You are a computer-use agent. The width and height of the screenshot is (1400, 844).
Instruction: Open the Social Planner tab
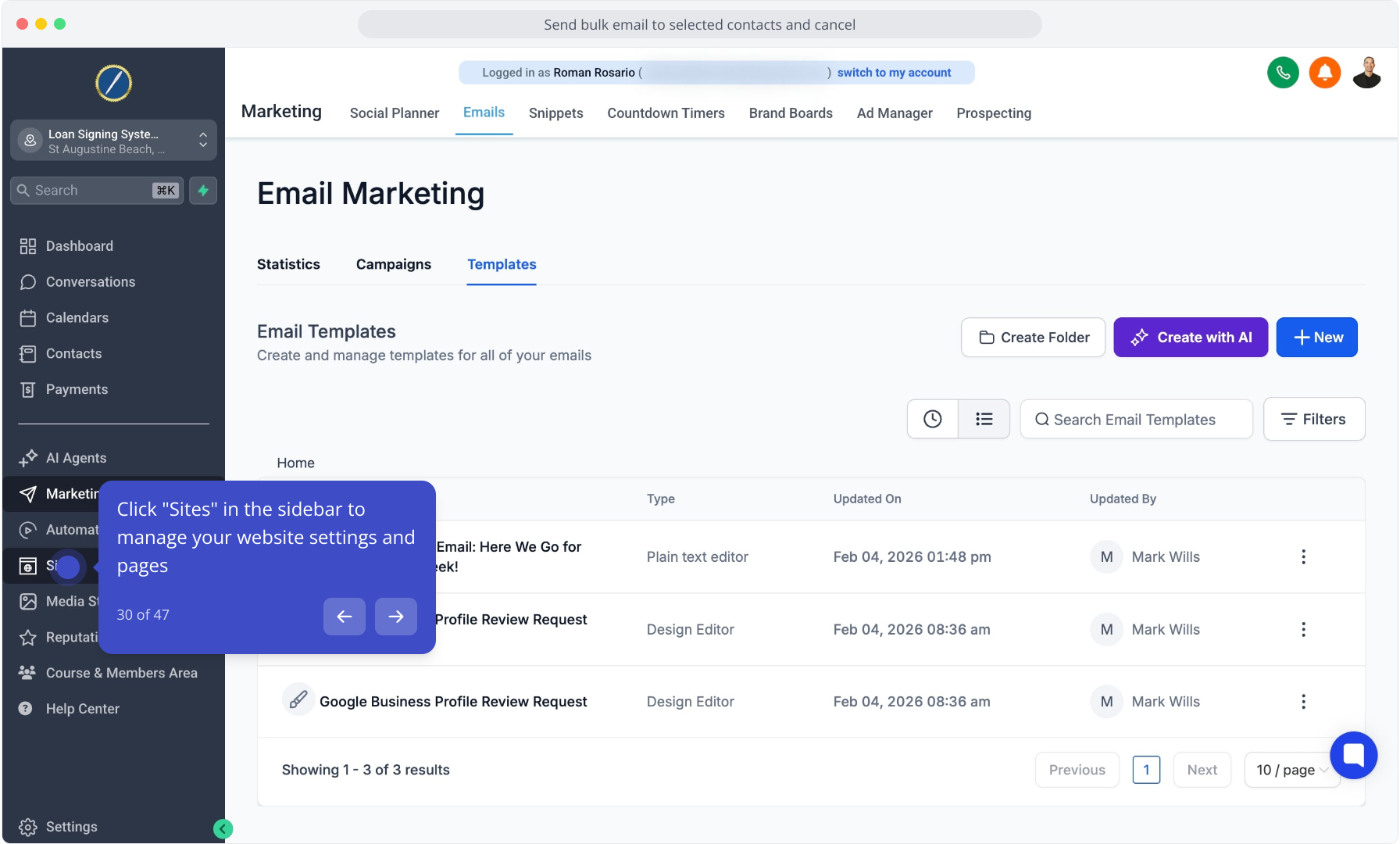pos(394,113)
